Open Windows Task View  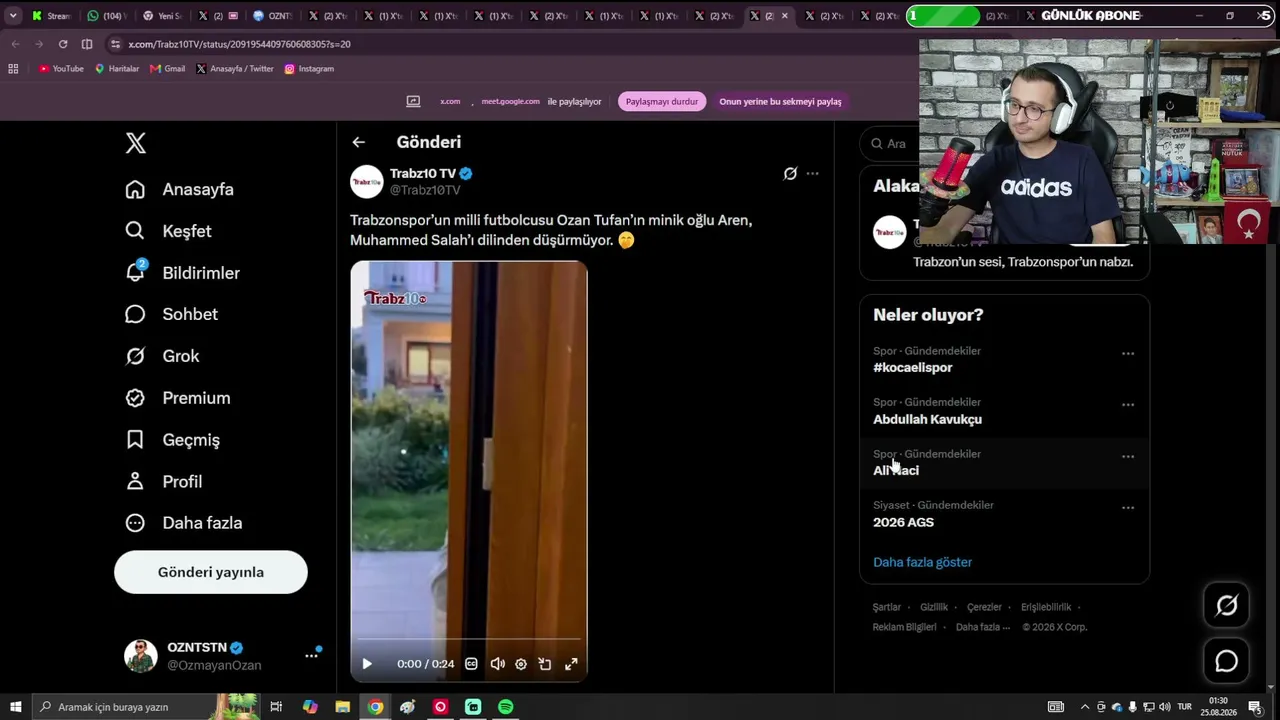277,707
